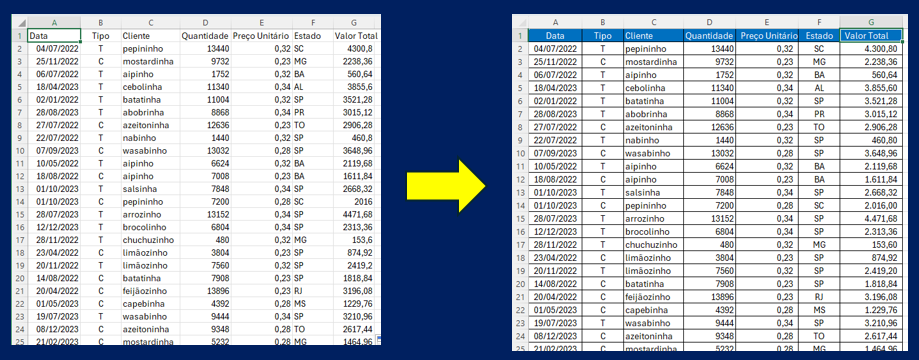Select the cell showing 2.016,00

point(872,206)
